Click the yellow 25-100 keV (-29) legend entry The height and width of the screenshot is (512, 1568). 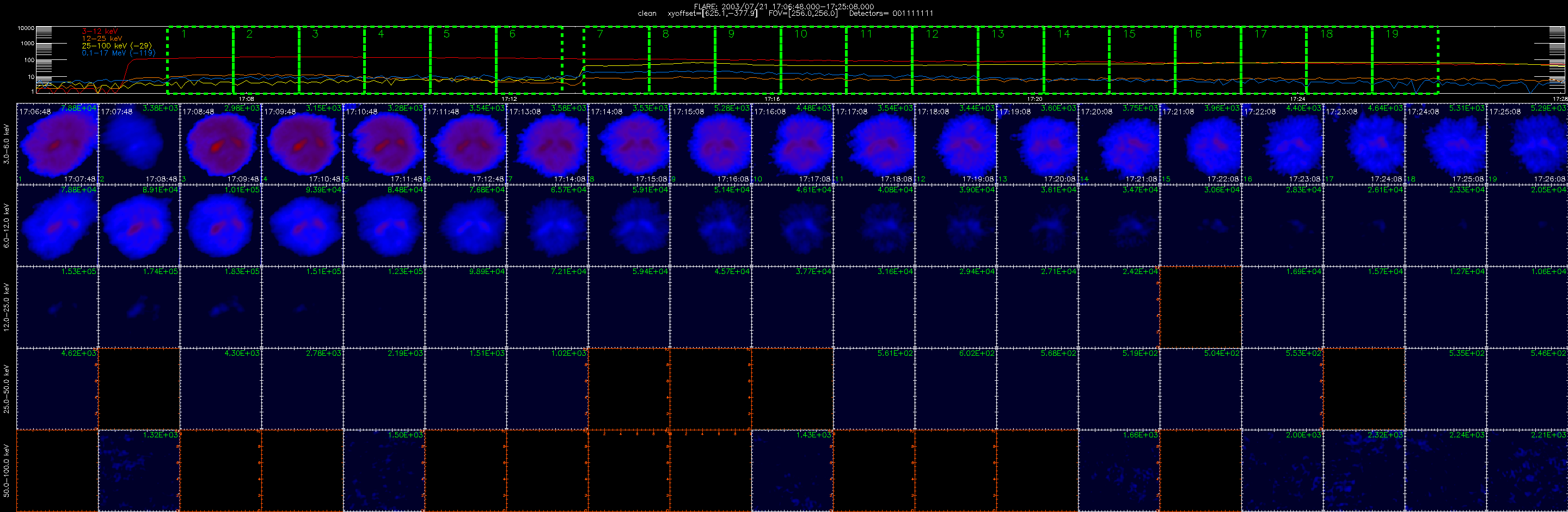click(117, 46)
